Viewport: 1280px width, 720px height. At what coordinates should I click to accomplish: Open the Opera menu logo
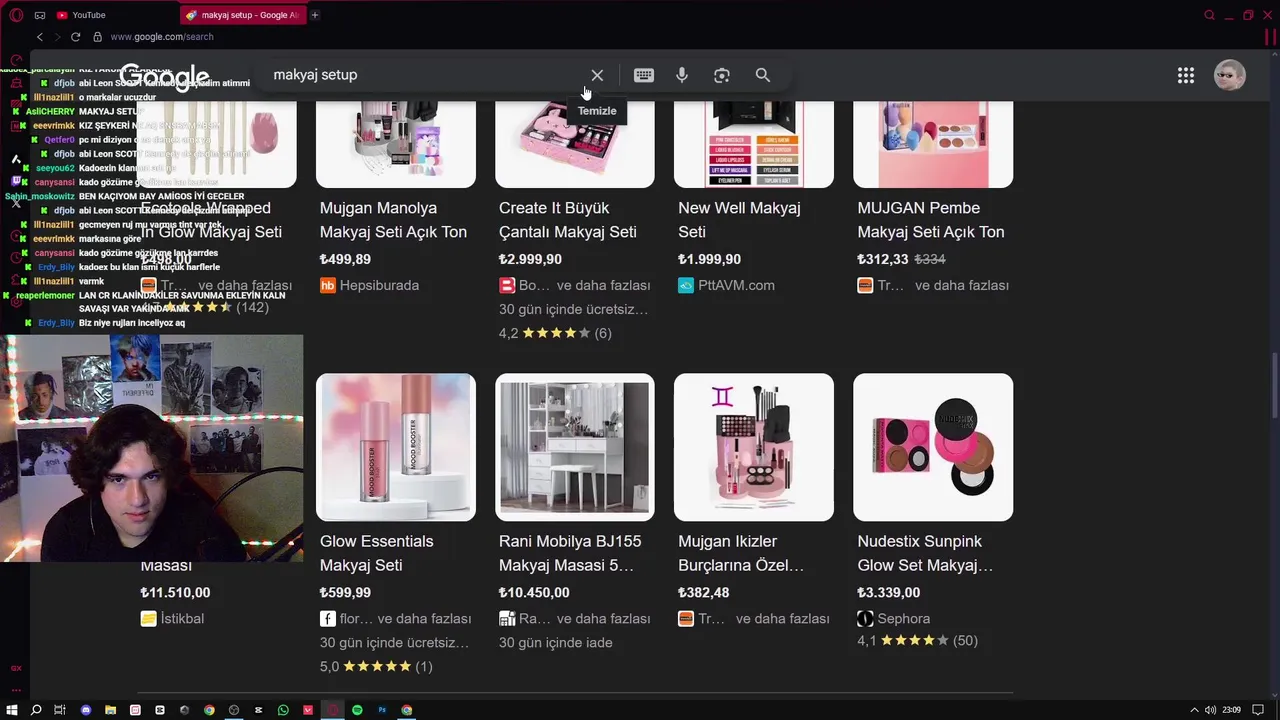16,15
